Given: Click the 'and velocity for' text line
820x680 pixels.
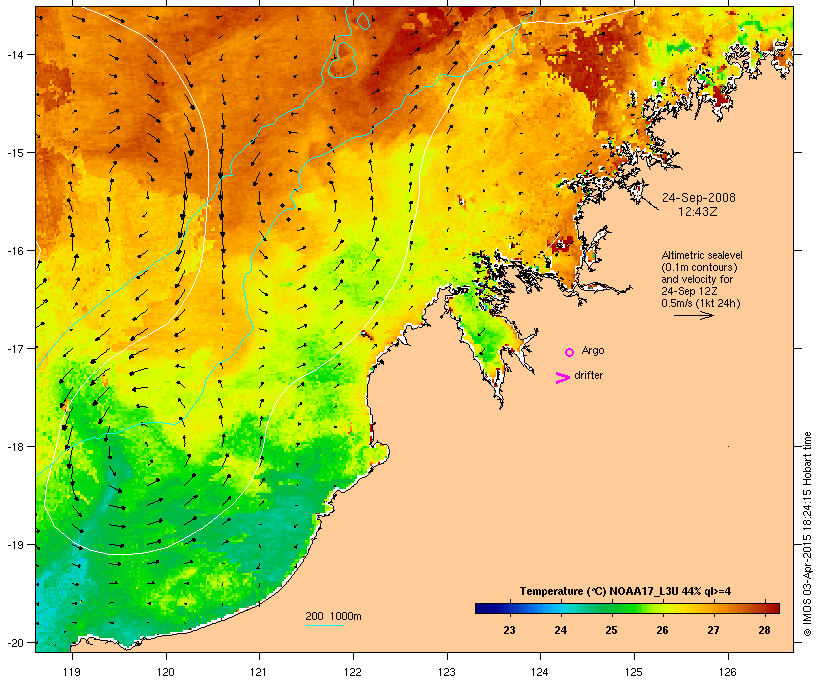Looking at the screenshot, I should tap(697, 279).
